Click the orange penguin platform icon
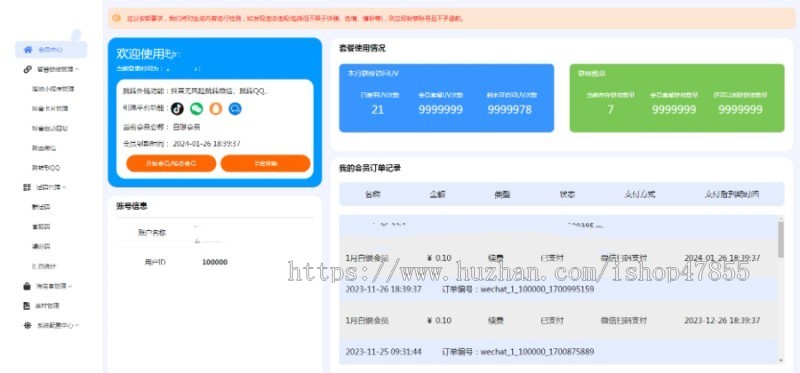The height and width of the screenshot is (373, 800). [216, 109]
